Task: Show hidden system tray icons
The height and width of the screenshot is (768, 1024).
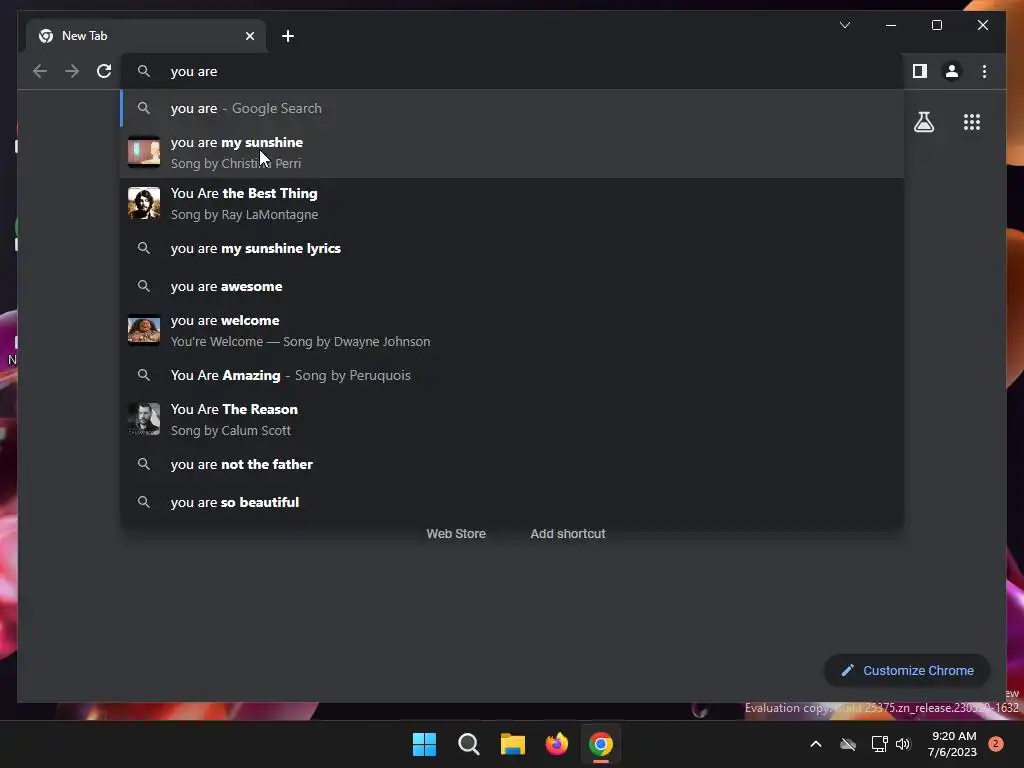Action: point(816,744)
